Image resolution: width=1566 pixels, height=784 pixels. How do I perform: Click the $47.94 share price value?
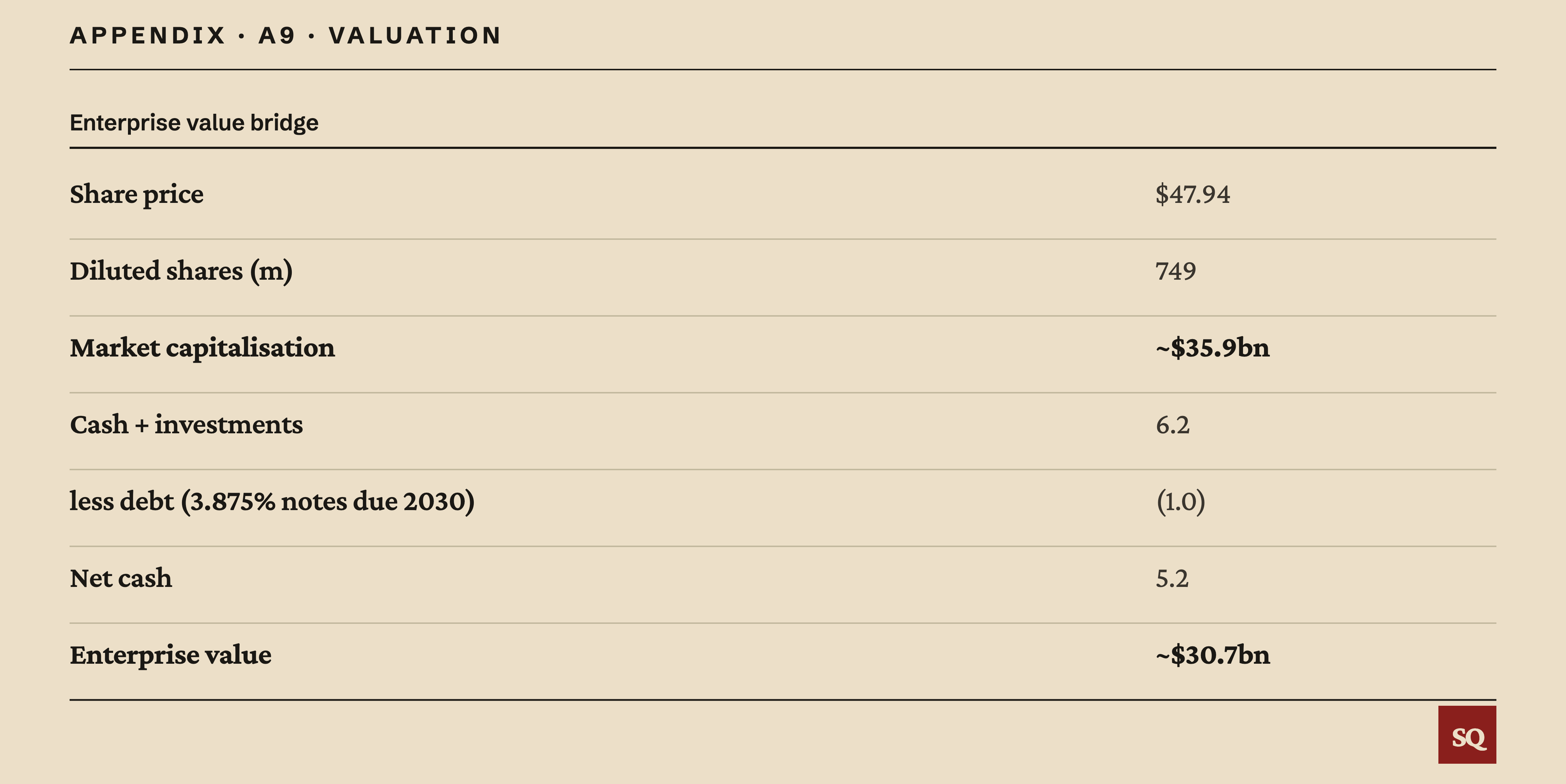click(1193, 195)
